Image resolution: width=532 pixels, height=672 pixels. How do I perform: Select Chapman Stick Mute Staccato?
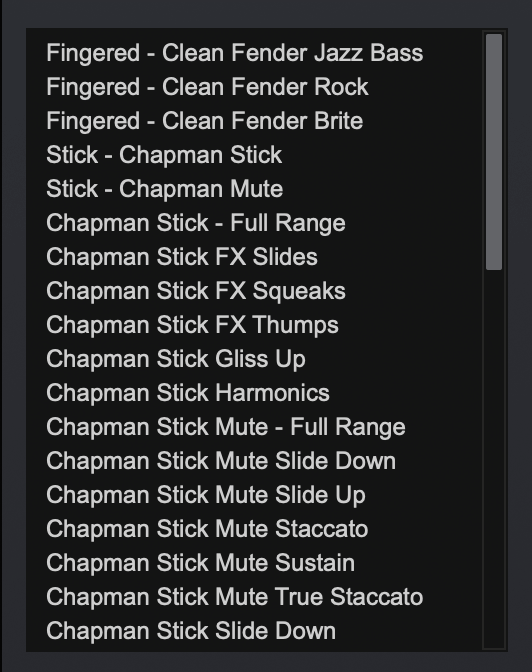click(207, 528)
